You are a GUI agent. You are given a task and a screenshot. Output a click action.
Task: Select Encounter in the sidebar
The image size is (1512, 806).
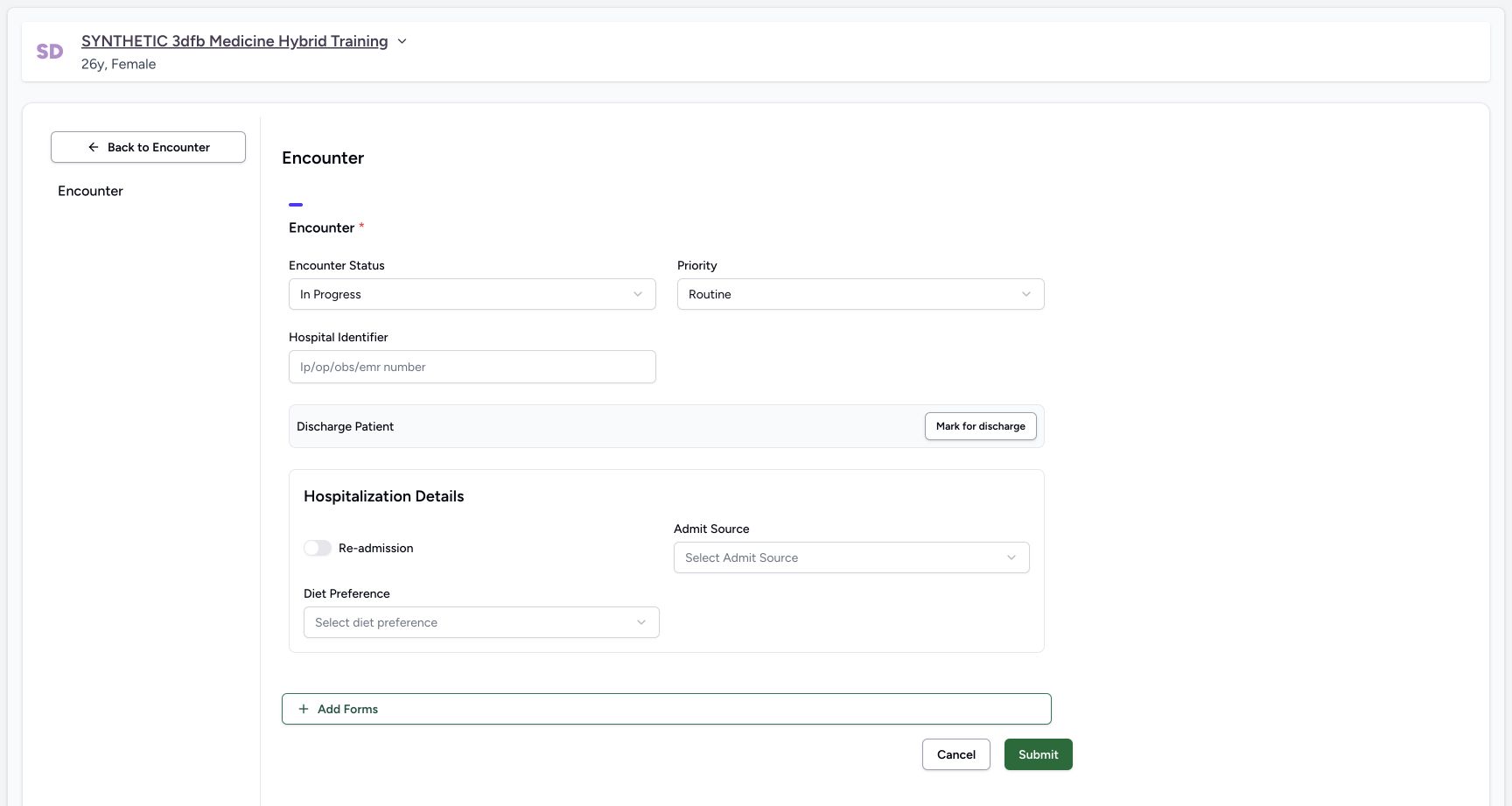click(90, 191)
